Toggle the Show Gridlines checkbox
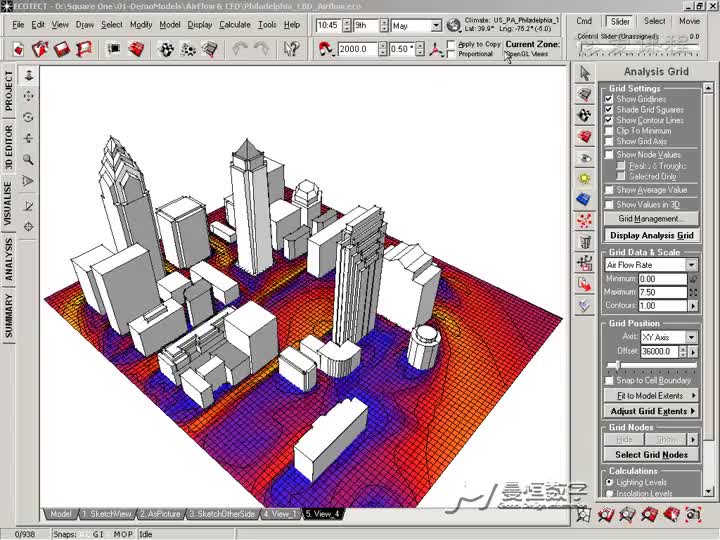The image size is (720, 540). point(609,99)
